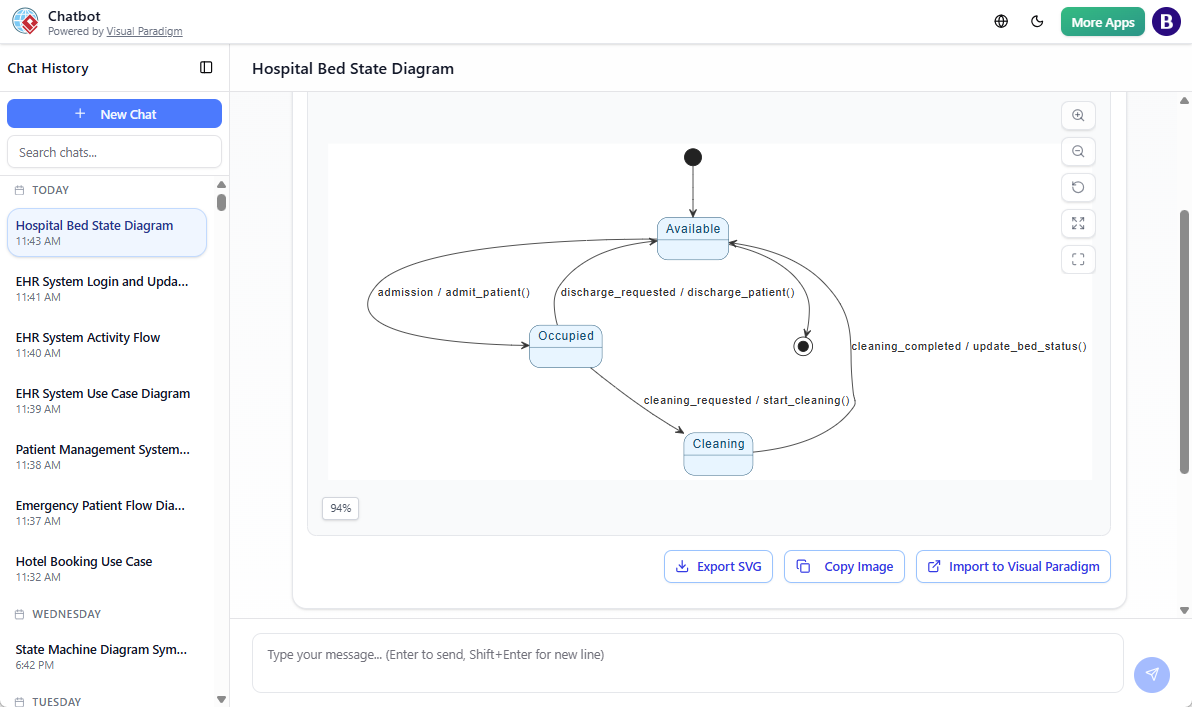
Task: Click the globe language icon
Action: coord(1001,22)
